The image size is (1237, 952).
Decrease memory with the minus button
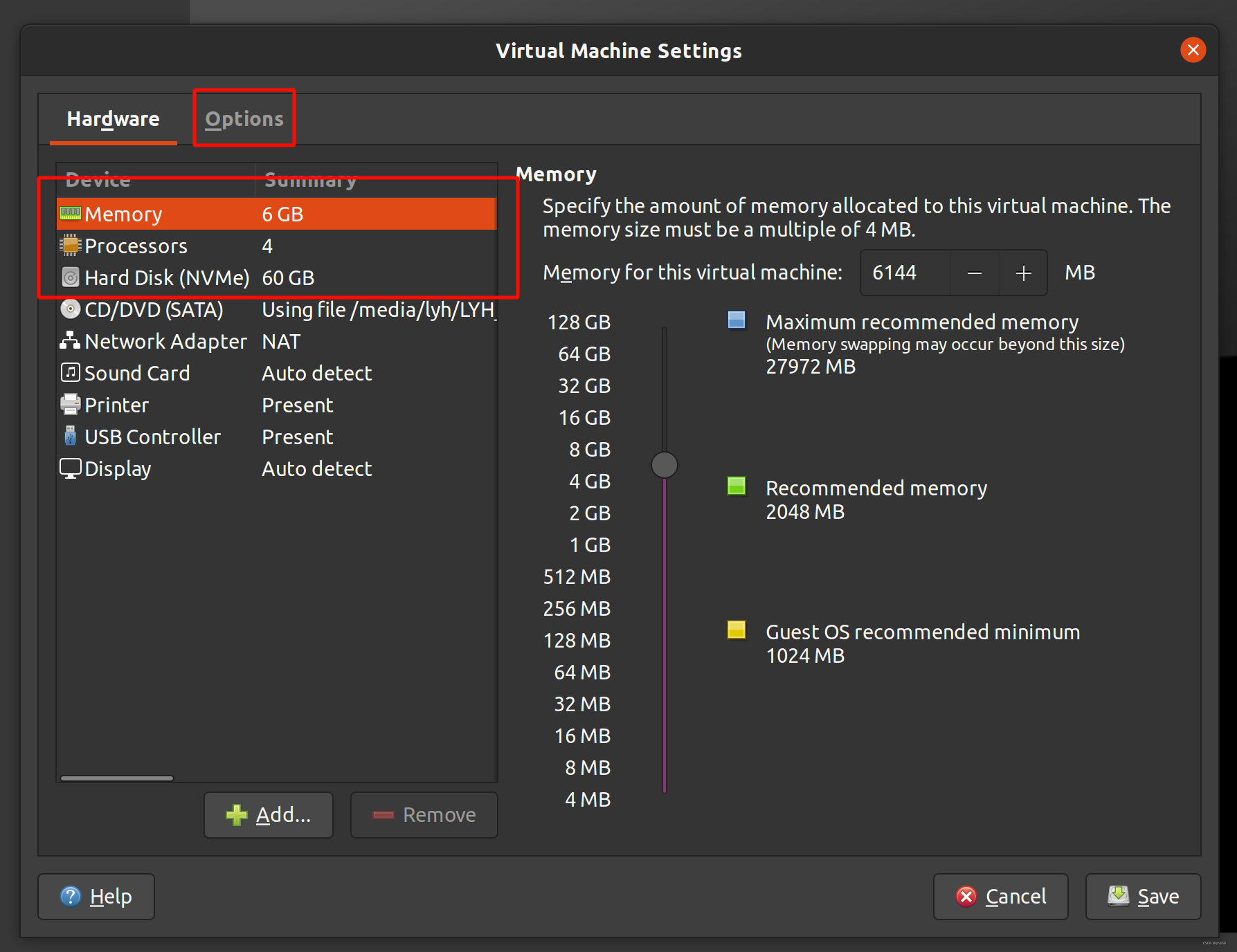[975, 273]
